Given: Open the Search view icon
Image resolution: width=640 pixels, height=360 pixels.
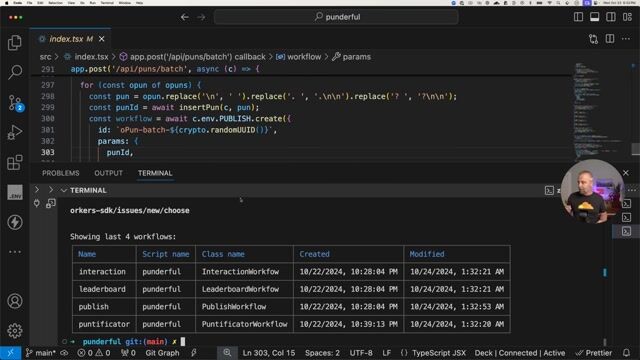Looking at the screenshot, I should tap(15, 72).
